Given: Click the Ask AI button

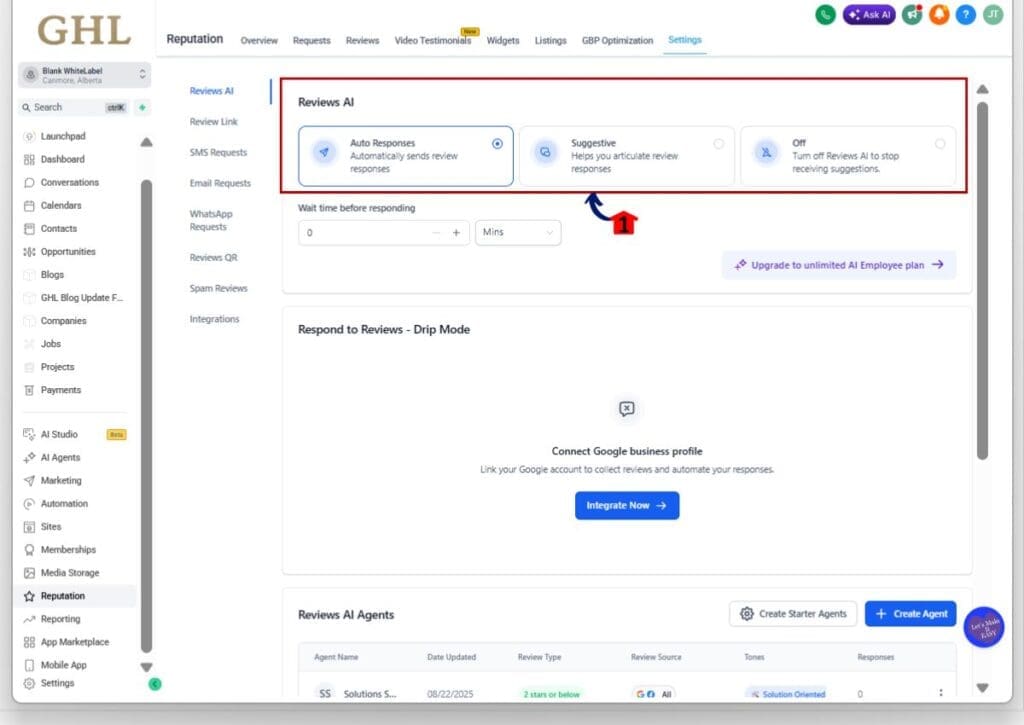Looking at the screenshot, I should pos(869,14).
